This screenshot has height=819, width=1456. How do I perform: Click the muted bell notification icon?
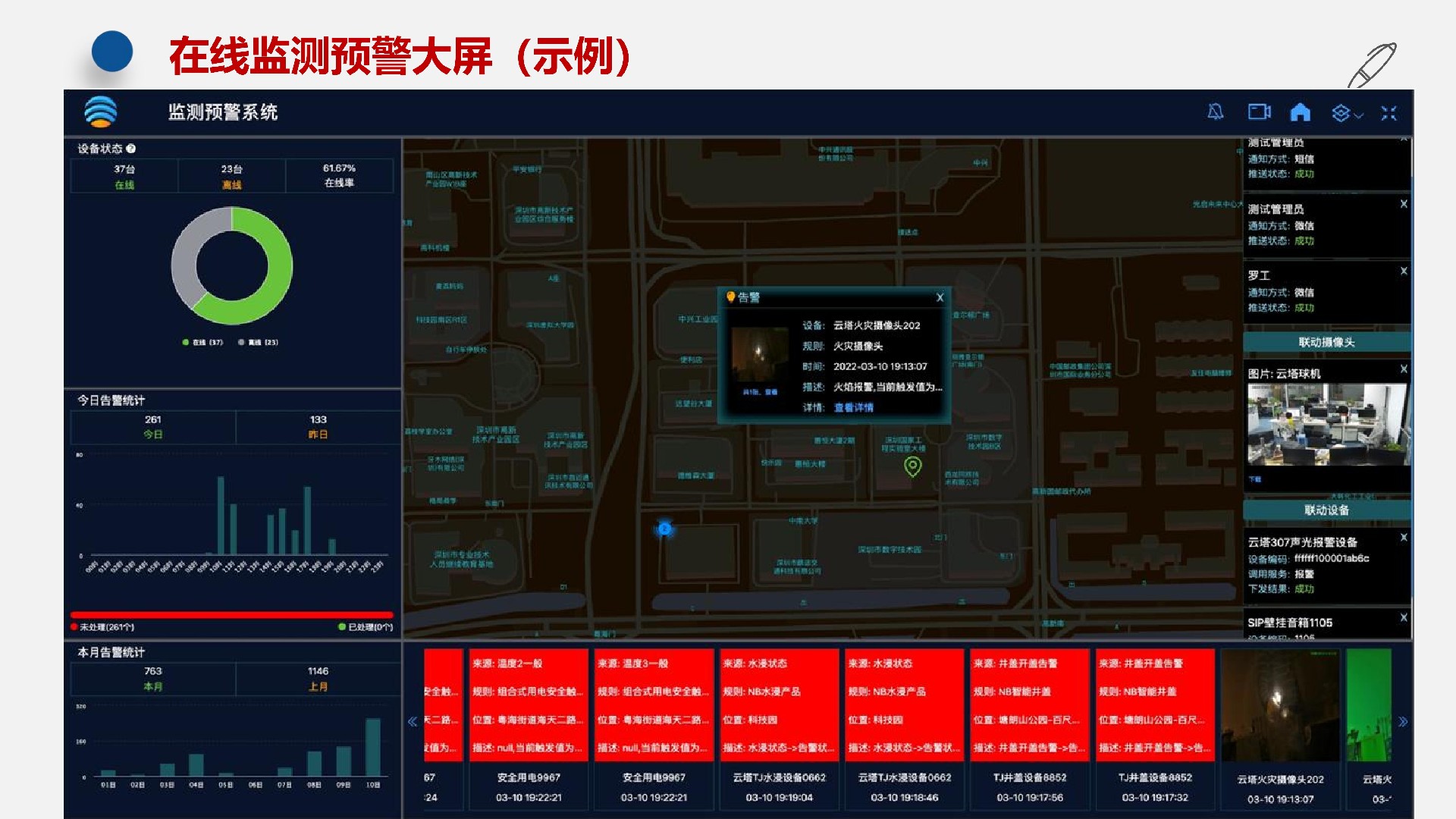tap(1215, 113)
